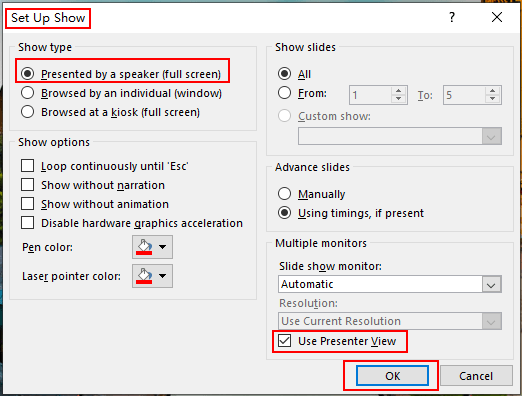Screen dimensions: 522x396
Task: Click the Pen color paint bucket icon
Action: coord(144,247)
